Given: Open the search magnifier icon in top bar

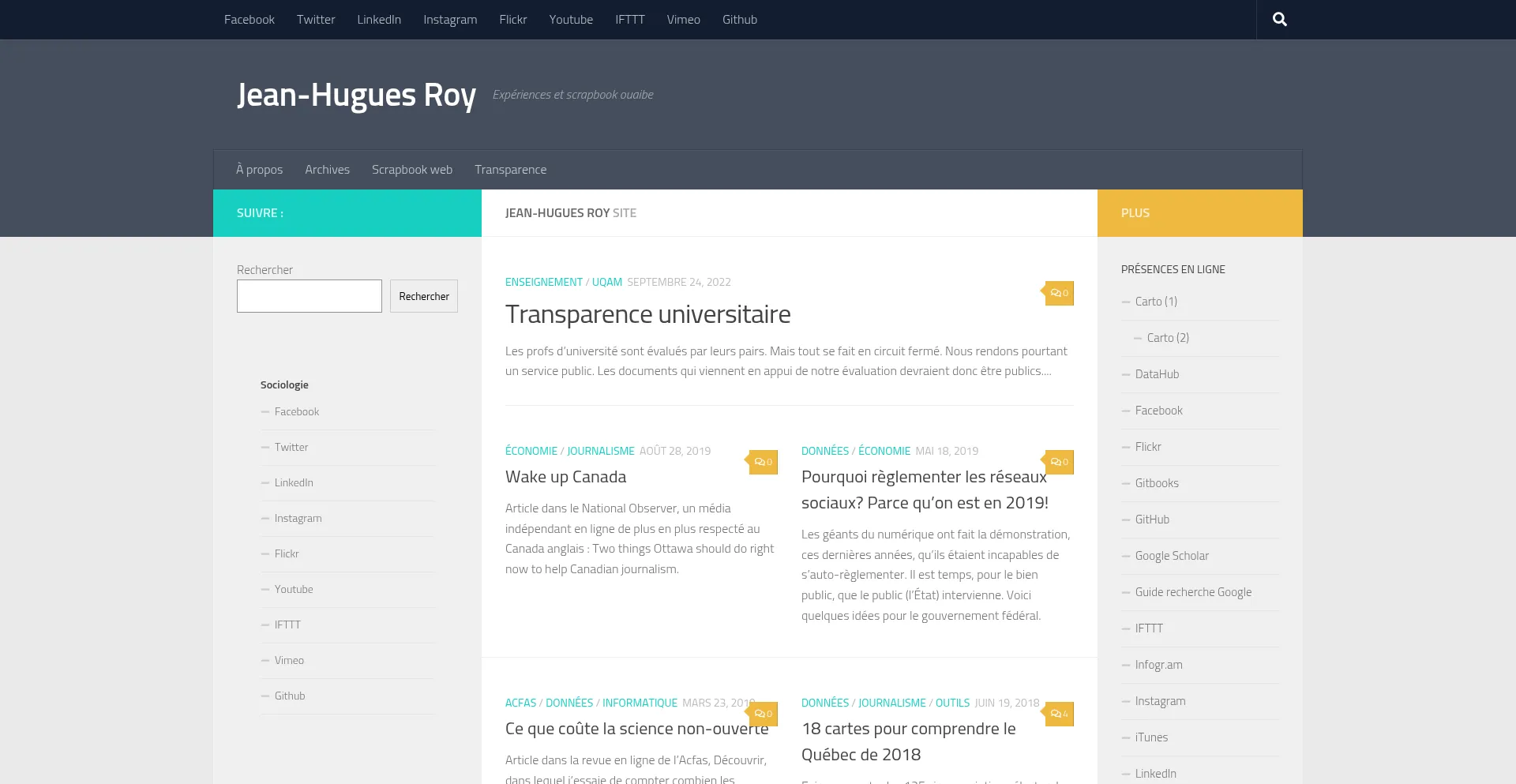Looking at the screenshot, I should [x=1279, y=20].
